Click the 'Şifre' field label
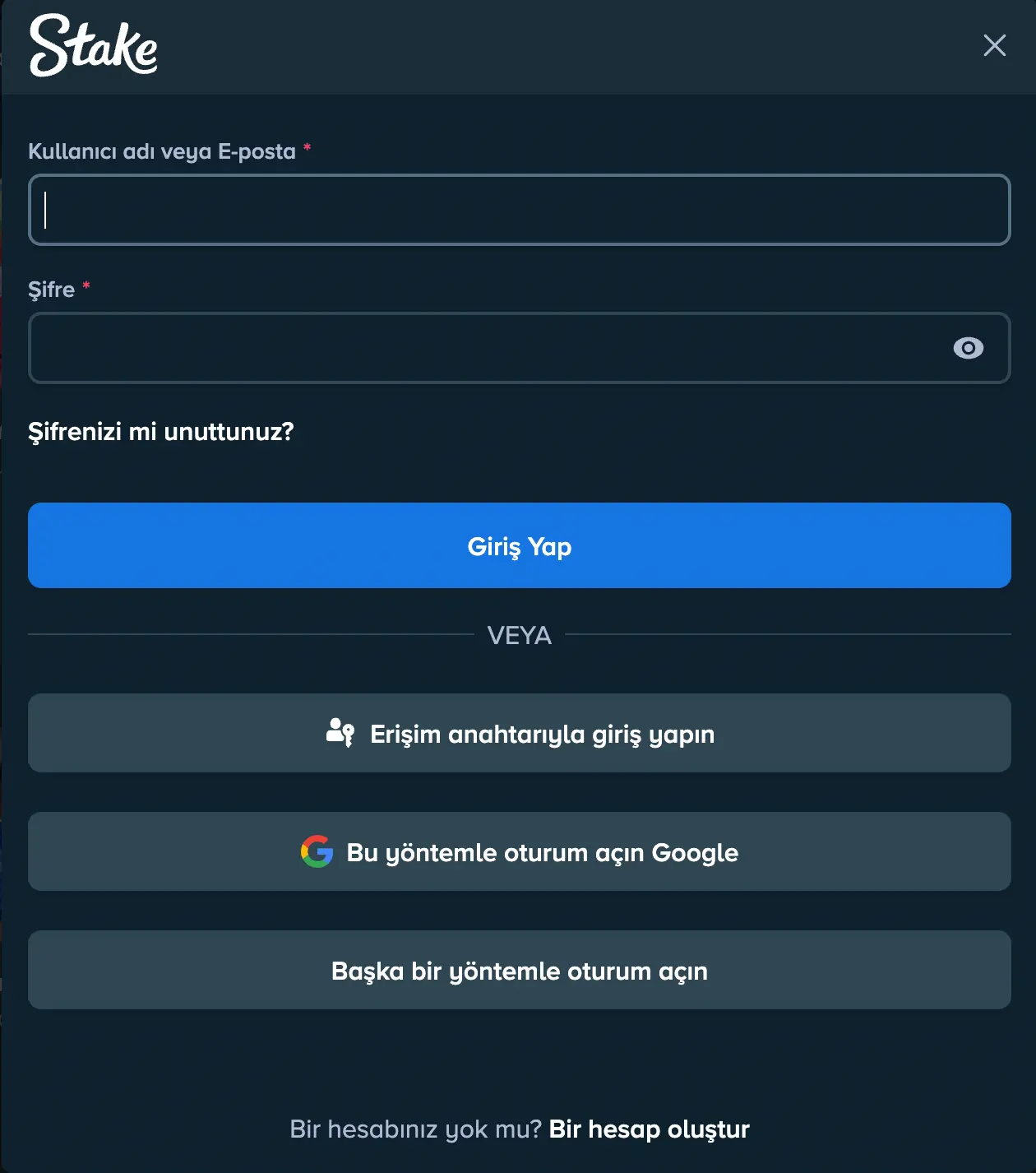The image size is (1036, 1173). pos(51,290)
